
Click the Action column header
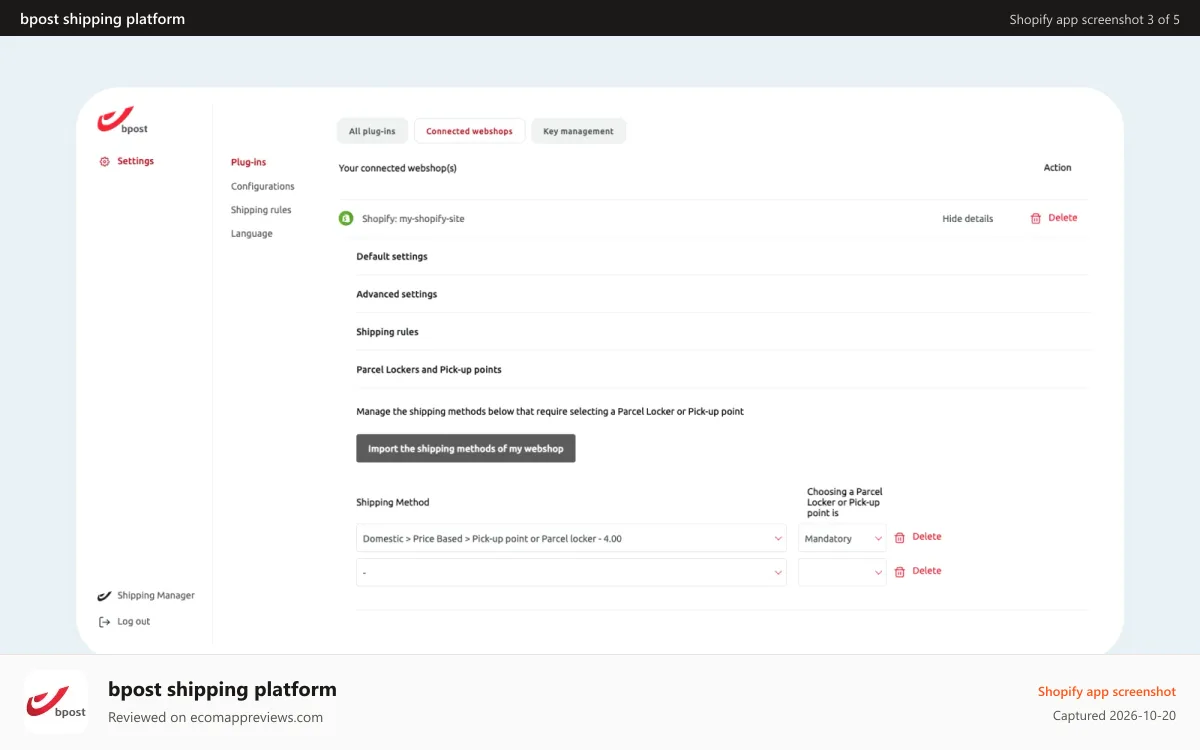pos(1057,168)
